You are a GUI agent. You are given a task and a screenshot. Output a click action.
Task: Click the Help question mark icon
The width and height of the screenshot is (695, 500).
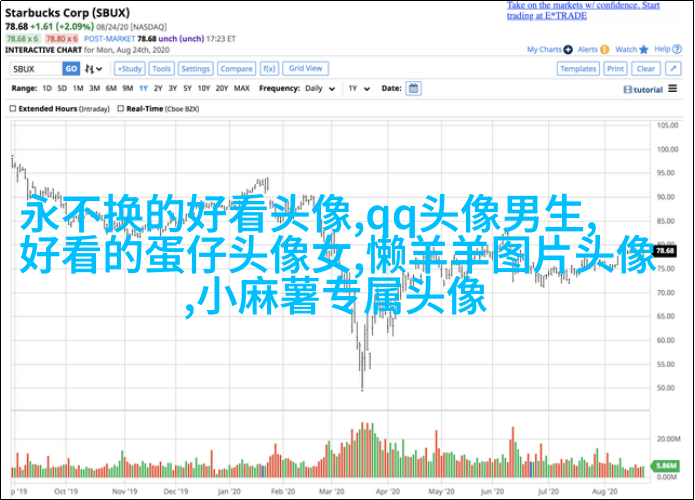[x=677, y=50]
